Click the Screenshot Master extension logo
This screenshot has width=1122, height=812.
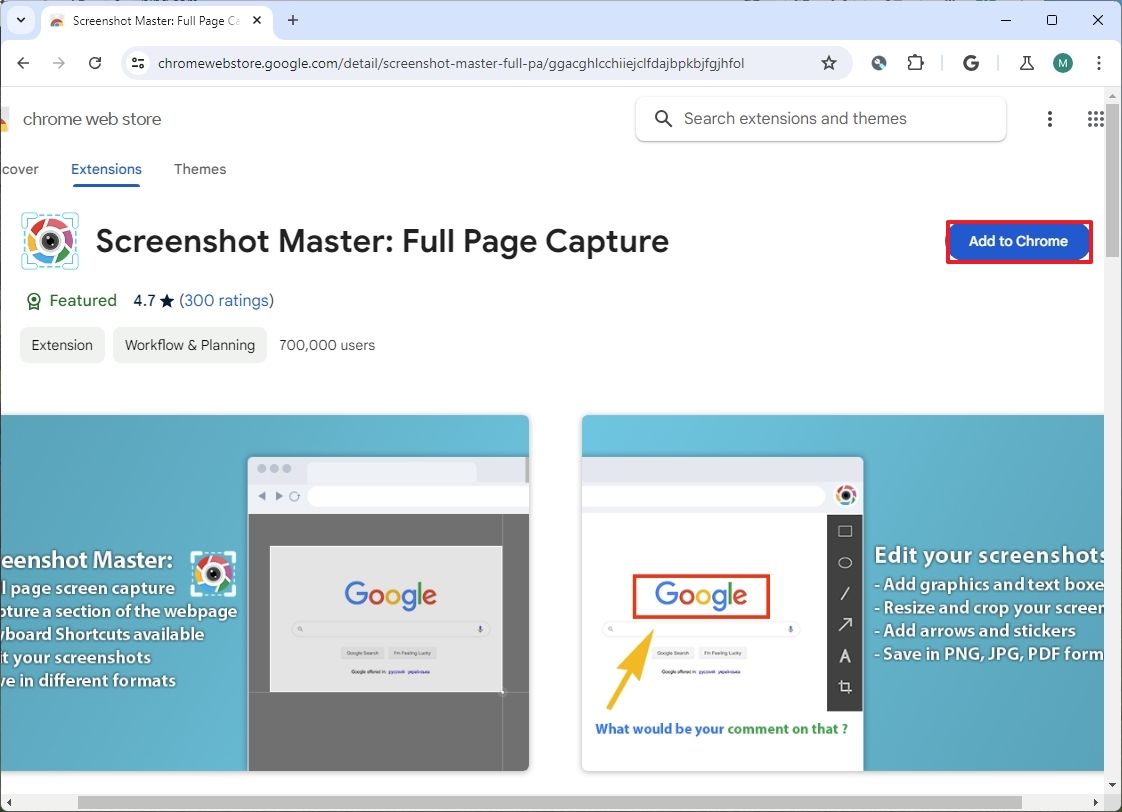tap(50, 241)
